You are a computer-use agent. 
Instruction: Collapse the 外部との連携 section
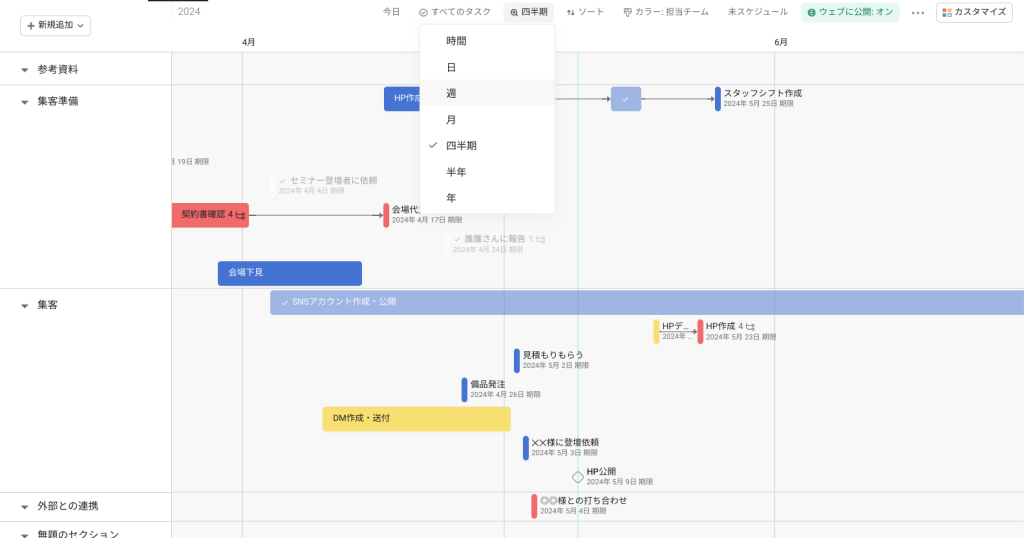click(25, 507)
